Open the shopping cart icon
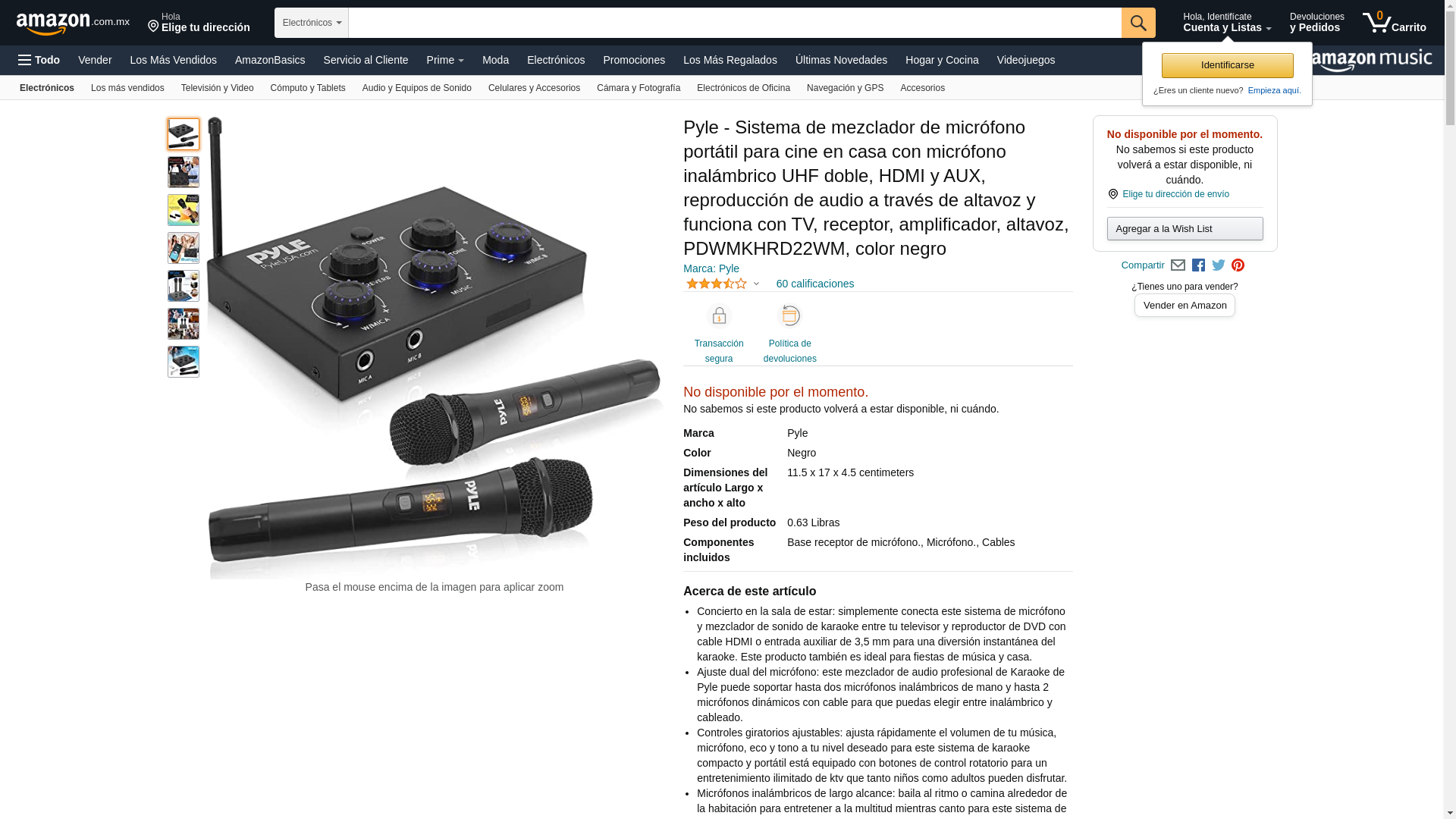 [1394, 23]
